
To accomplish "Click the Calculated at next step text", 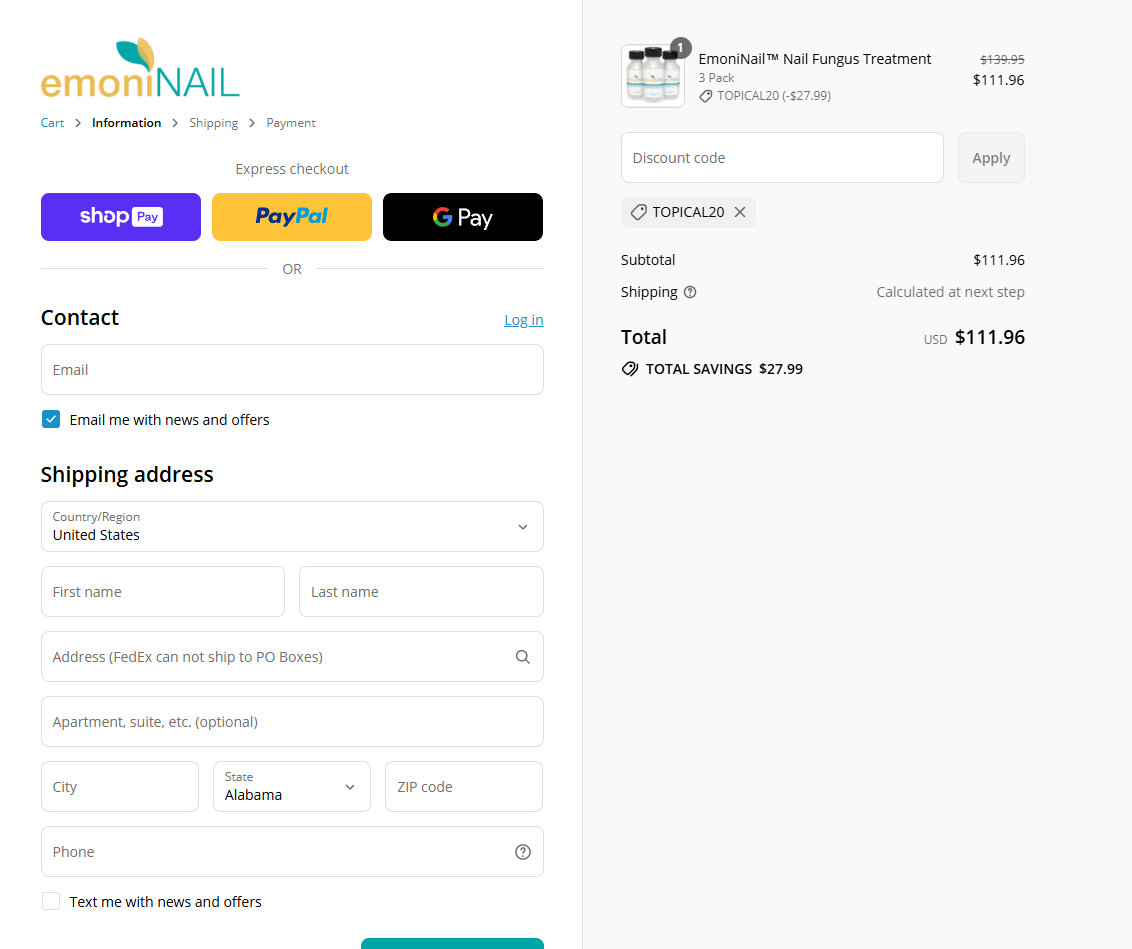I will [x=951, y=292].
